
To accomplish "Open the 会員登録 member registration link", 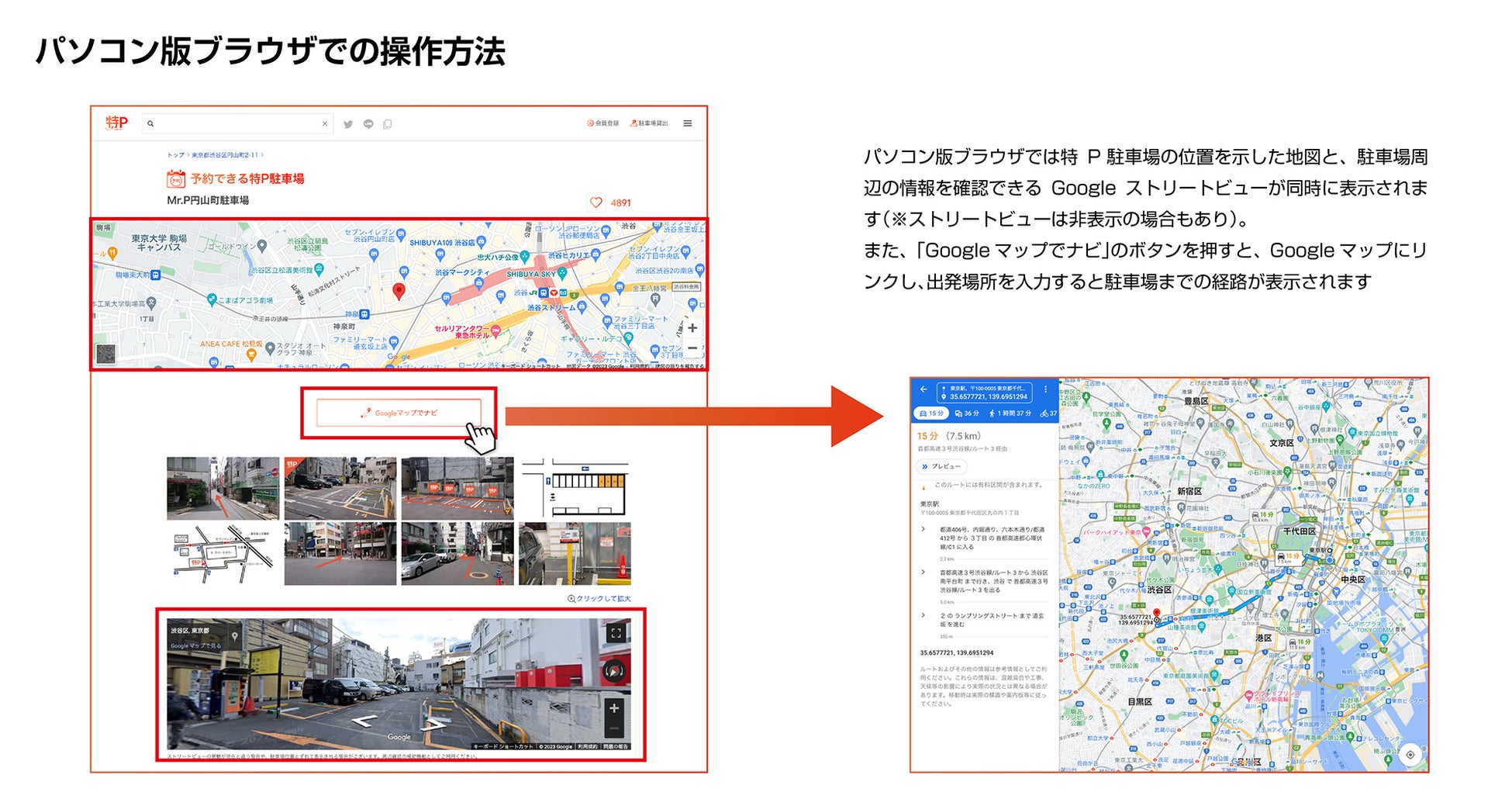I will click(602, 123).
